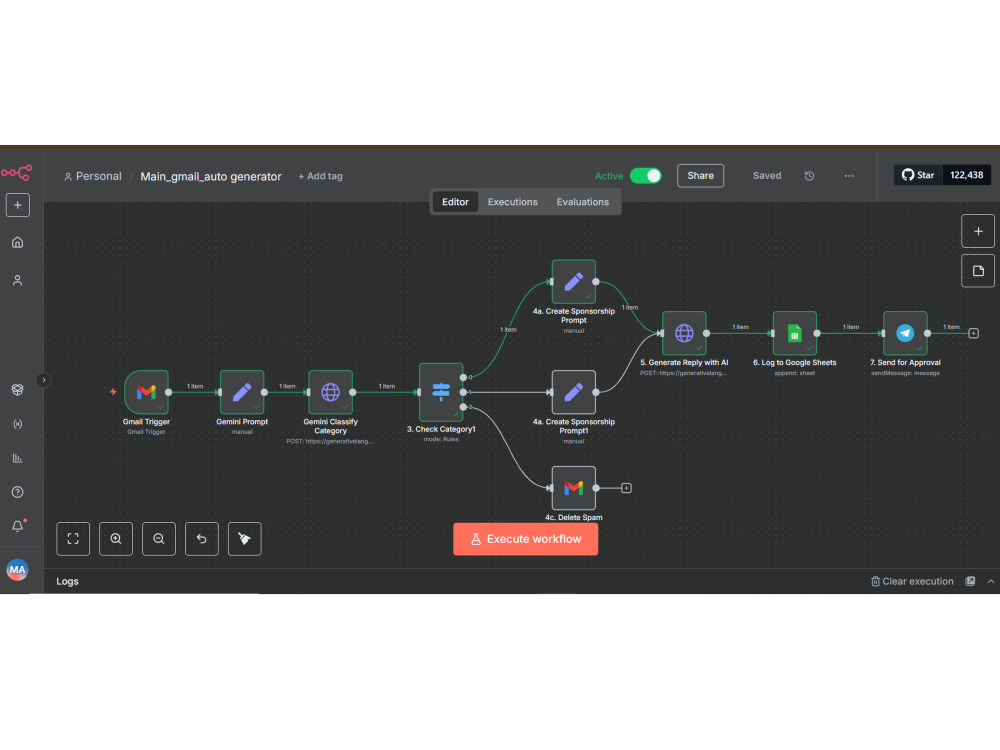Add a node with the canvas plus button

978,232
